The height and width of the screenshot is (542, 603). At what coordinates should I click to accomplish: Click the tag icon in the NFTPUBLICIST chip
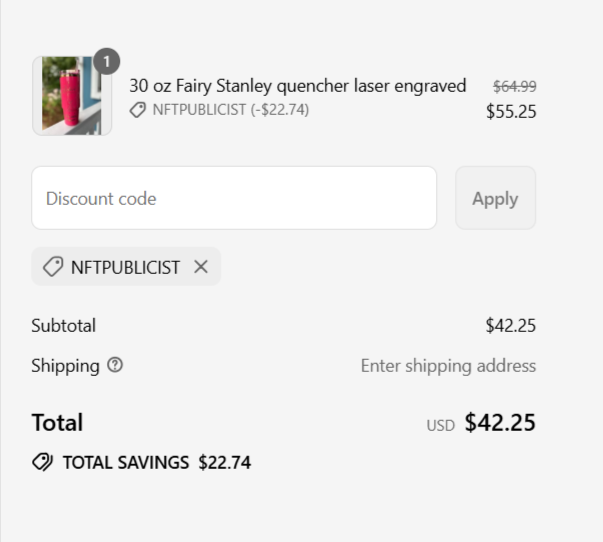[x=53, y=267]
